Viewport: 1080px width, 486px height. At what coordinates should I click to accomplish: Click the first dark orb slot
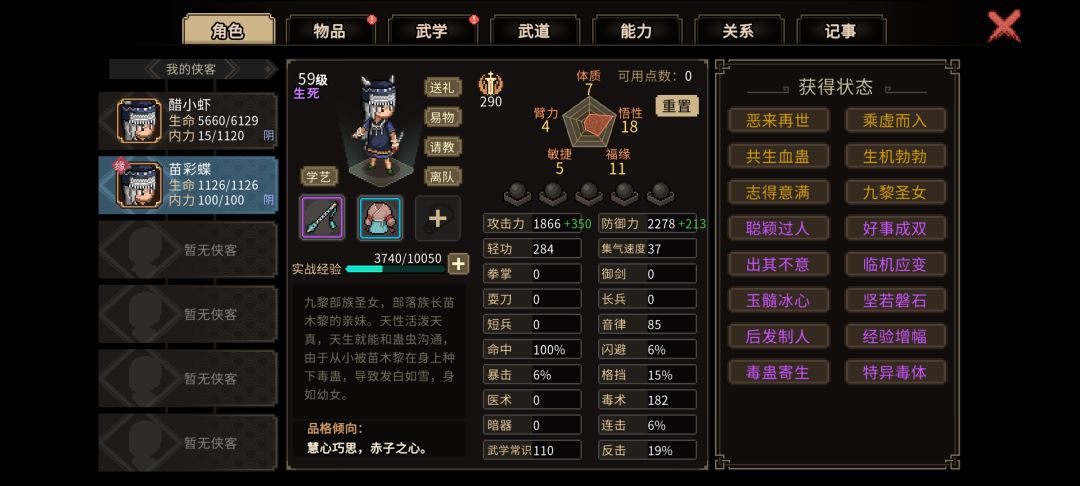(517, 193)
